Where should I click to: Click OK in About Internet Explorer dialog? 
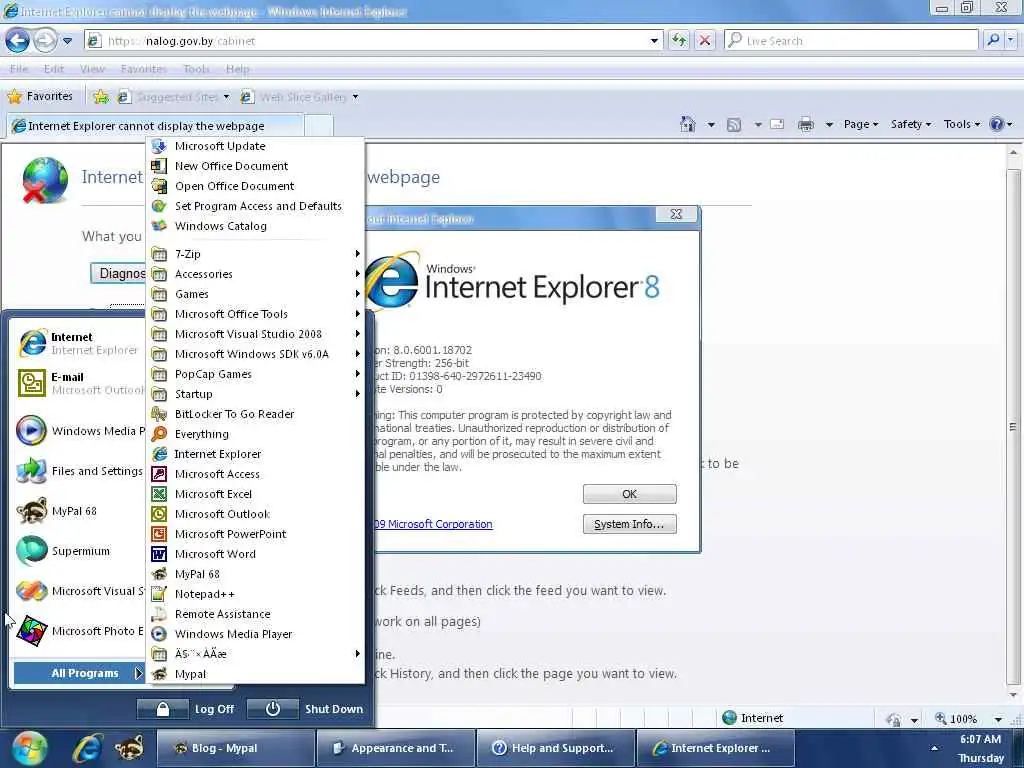[630, 494]
